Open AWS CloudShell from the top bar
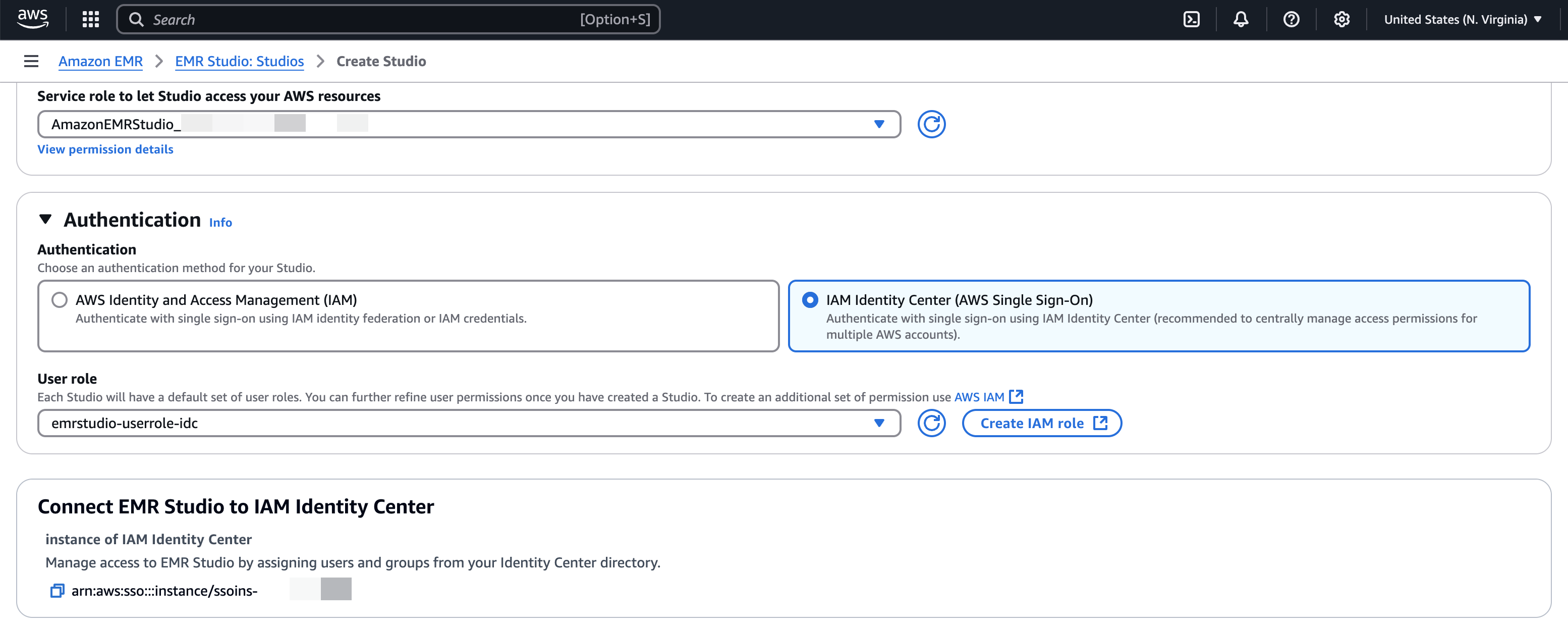Screen dimensions: 1568x627 click(1191, 19)
